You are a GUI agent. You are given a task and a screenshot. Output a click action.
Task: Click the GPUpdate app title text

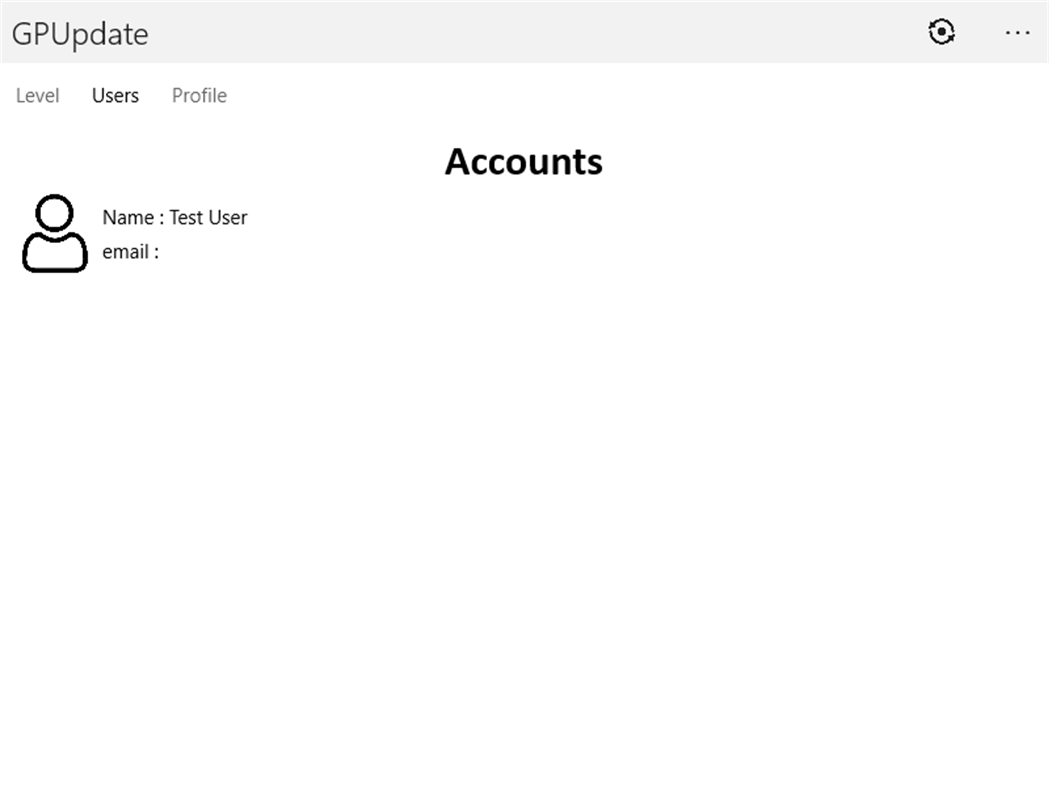(x=81, y=34)
